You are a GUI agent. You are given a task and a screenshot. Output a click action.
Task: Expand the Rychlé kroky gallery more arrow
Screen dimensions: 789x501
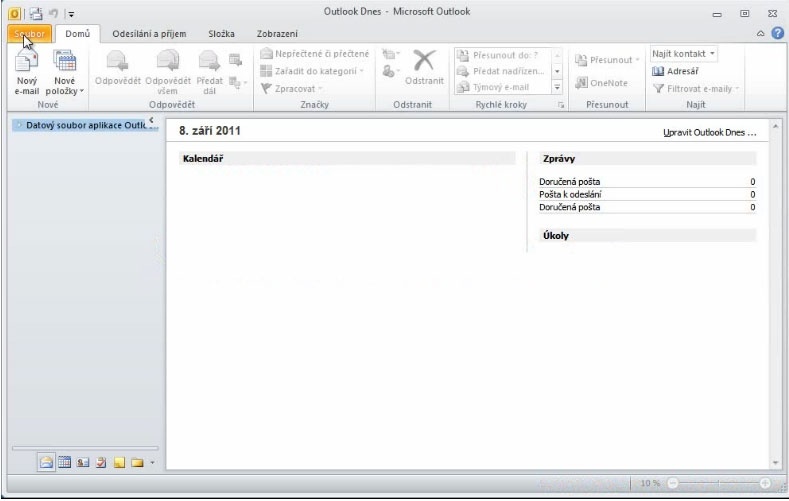[x=557, y=87]
